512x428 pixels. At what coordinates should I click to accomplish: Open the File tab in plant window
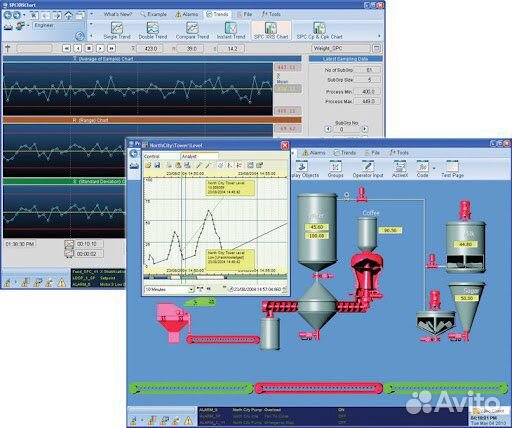click(x=372, y=153)
